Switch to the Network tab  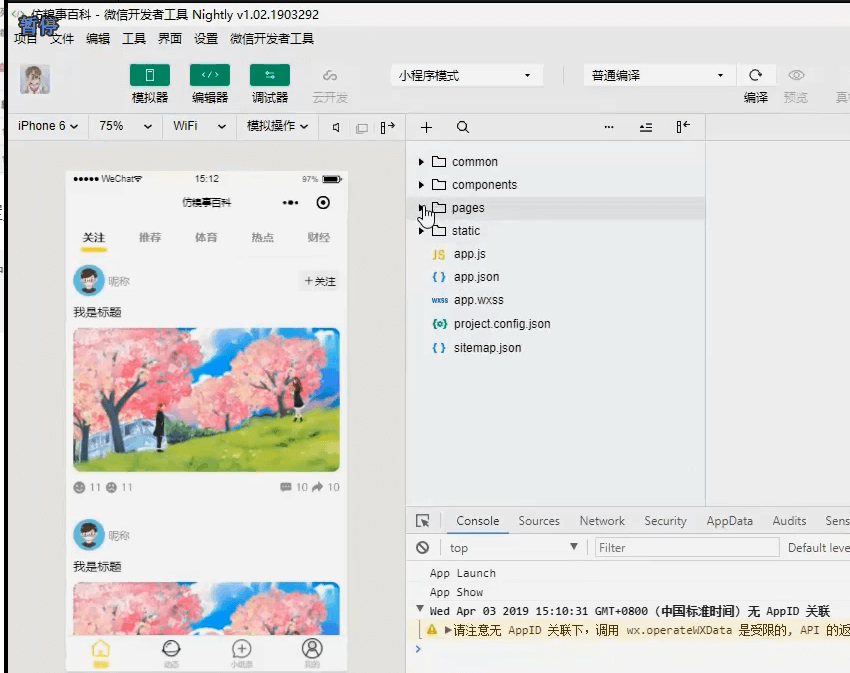click(x=602, y=521)
